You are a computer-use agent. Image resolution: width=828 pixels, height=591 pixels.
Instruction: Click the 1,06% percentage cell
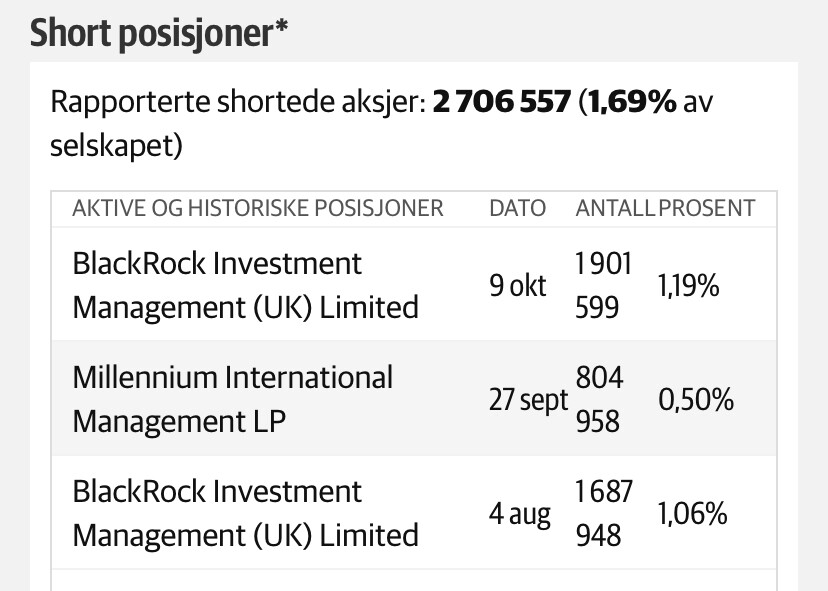[x=692, y=514]
